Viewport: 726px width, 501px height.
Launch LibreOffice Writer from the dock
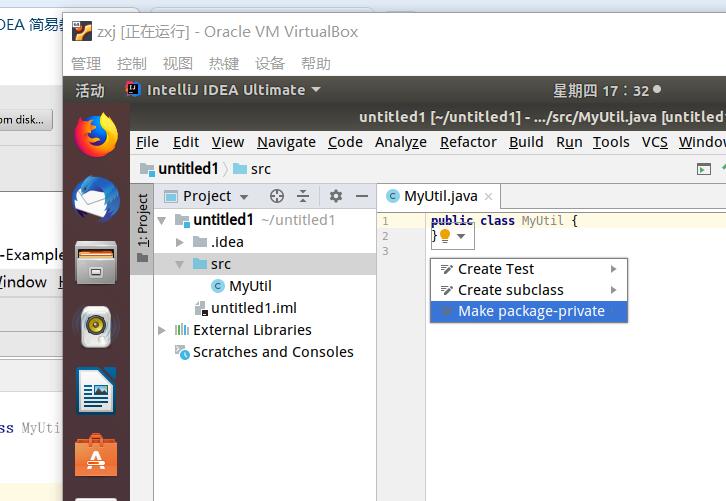pyautogui.click(x=96, y=390)
